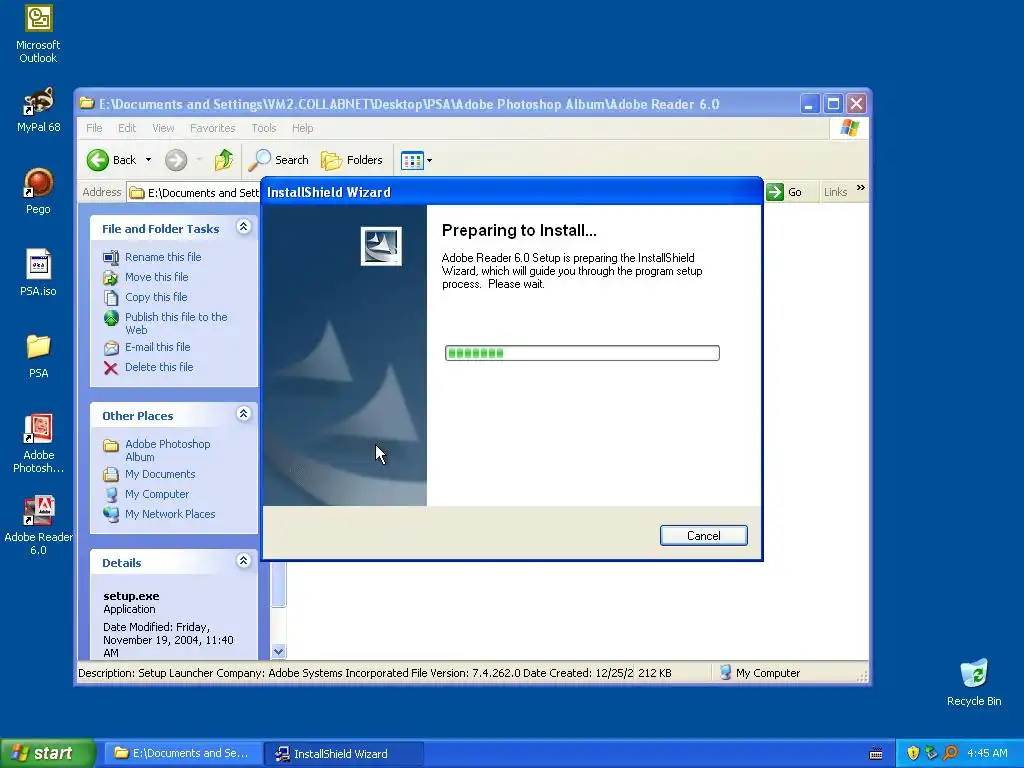Open the Search pane in Explorer
The width and height of the screenshot is (1024, 768).
(x=279, y=160)
